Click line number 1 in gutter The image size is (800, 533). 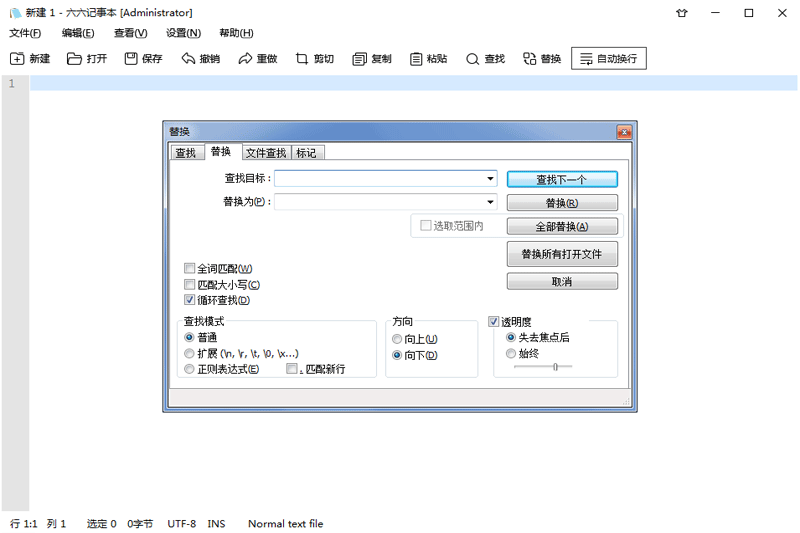tap(12, 83)
